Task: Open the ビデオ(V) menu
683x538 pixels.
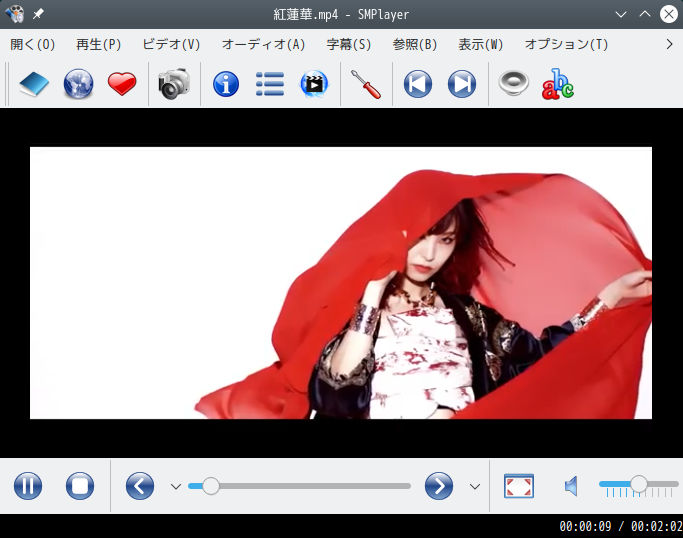Action: (x=171, y=44)
